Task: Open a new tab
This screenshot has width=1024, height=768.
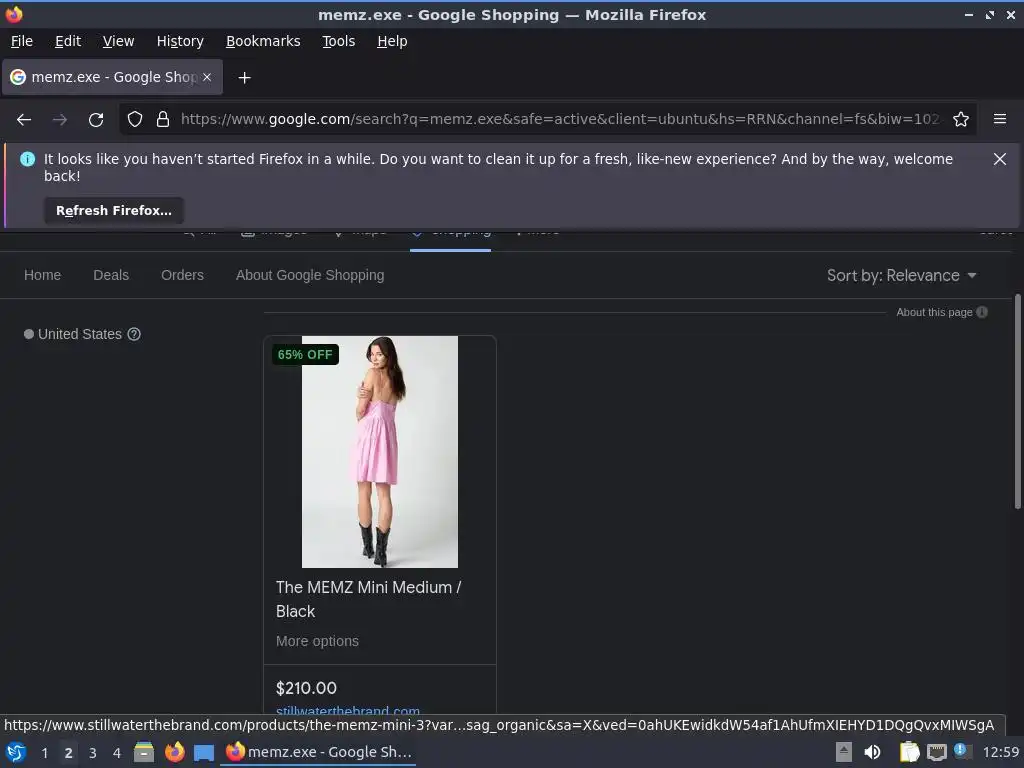Action: click(x=244, y=78)
